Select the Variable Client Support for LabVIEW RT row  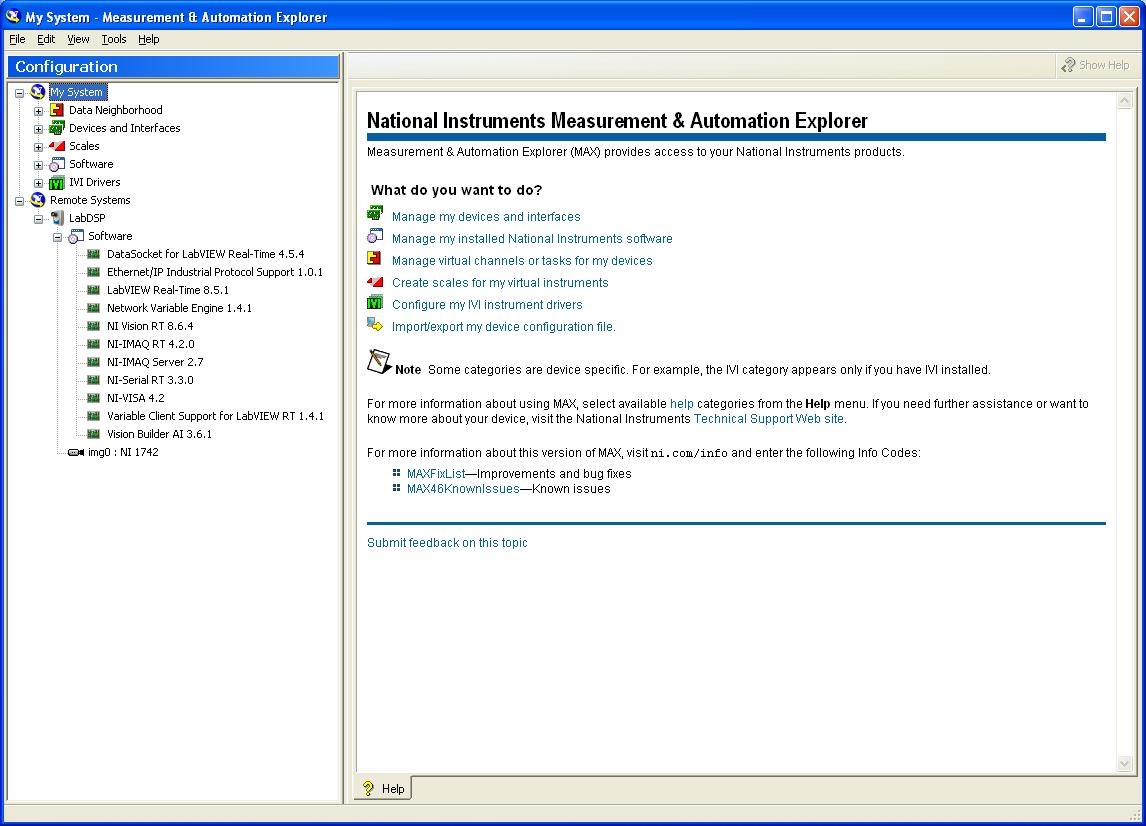pyautogui.click(x=215, y=416)
